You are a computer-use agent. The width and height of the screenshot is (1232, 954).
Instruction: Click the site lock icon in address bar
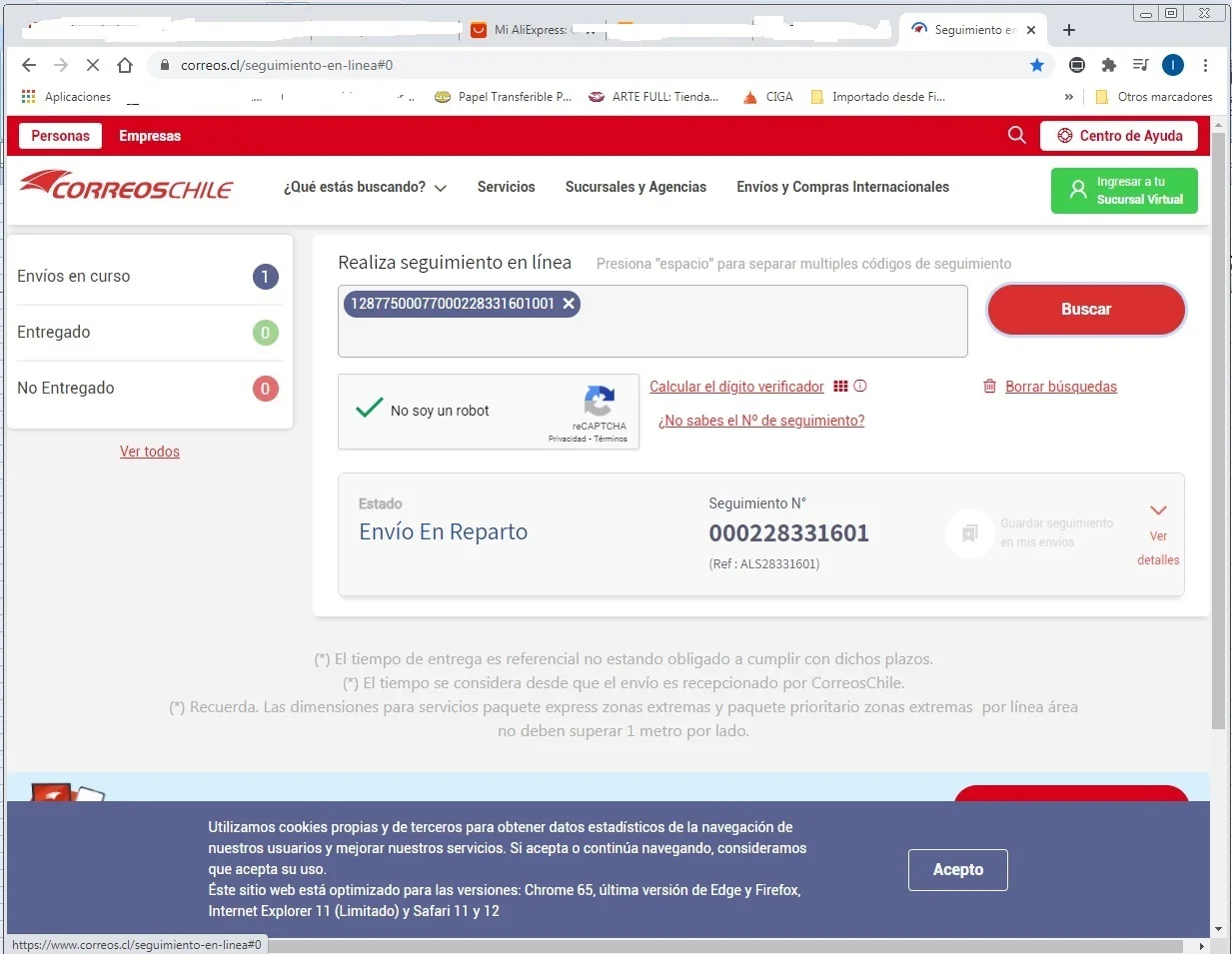click(x=165, y=65)
